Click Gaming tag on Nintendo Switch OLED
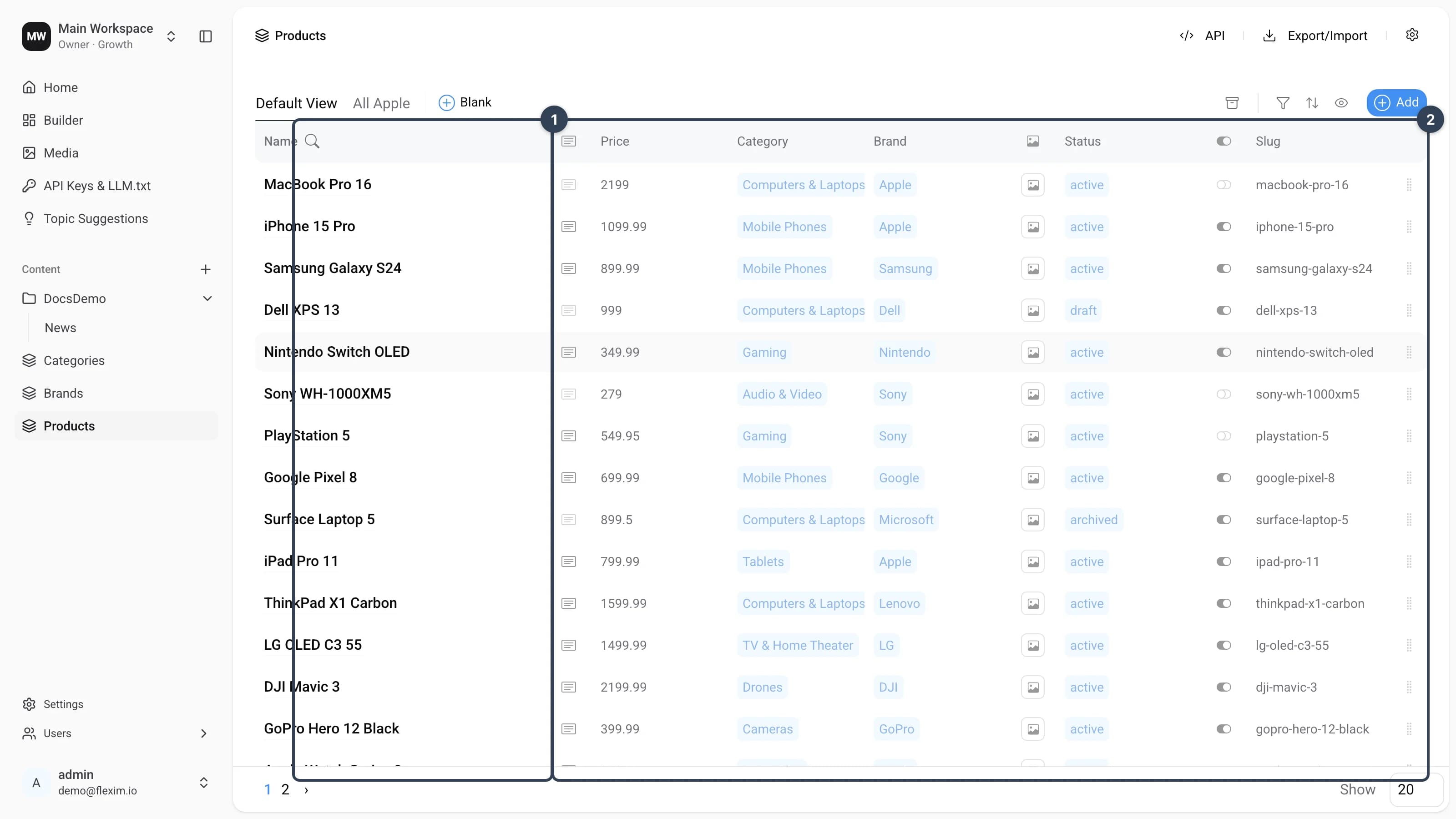1456x819 pixels. (x=764, y=352)
